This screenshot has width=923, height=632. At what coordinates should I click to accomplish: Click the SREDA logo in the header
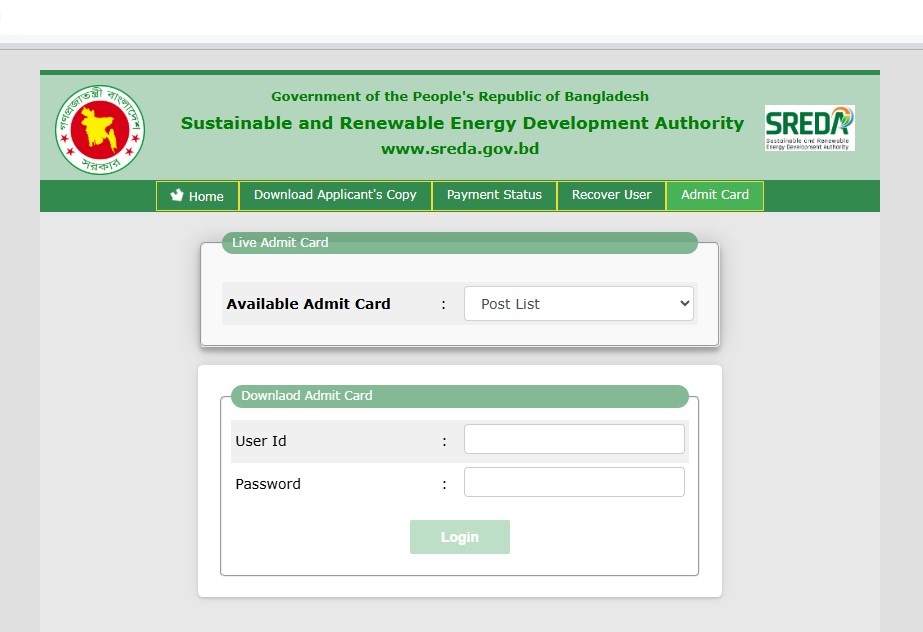809,128
